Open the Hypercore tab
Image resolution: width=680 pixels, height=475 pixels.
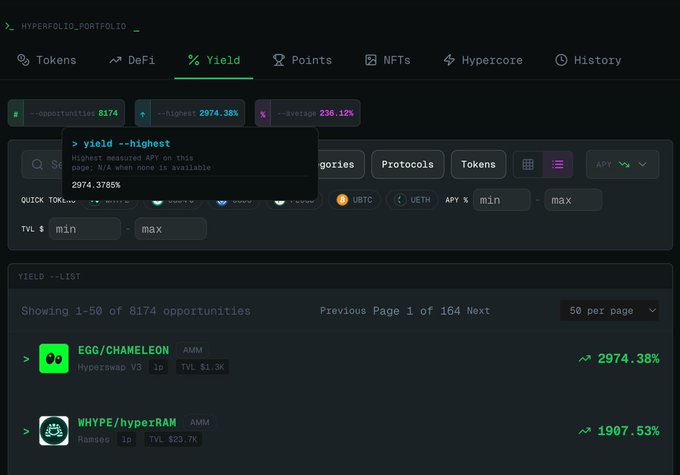(x=483, y=60)
